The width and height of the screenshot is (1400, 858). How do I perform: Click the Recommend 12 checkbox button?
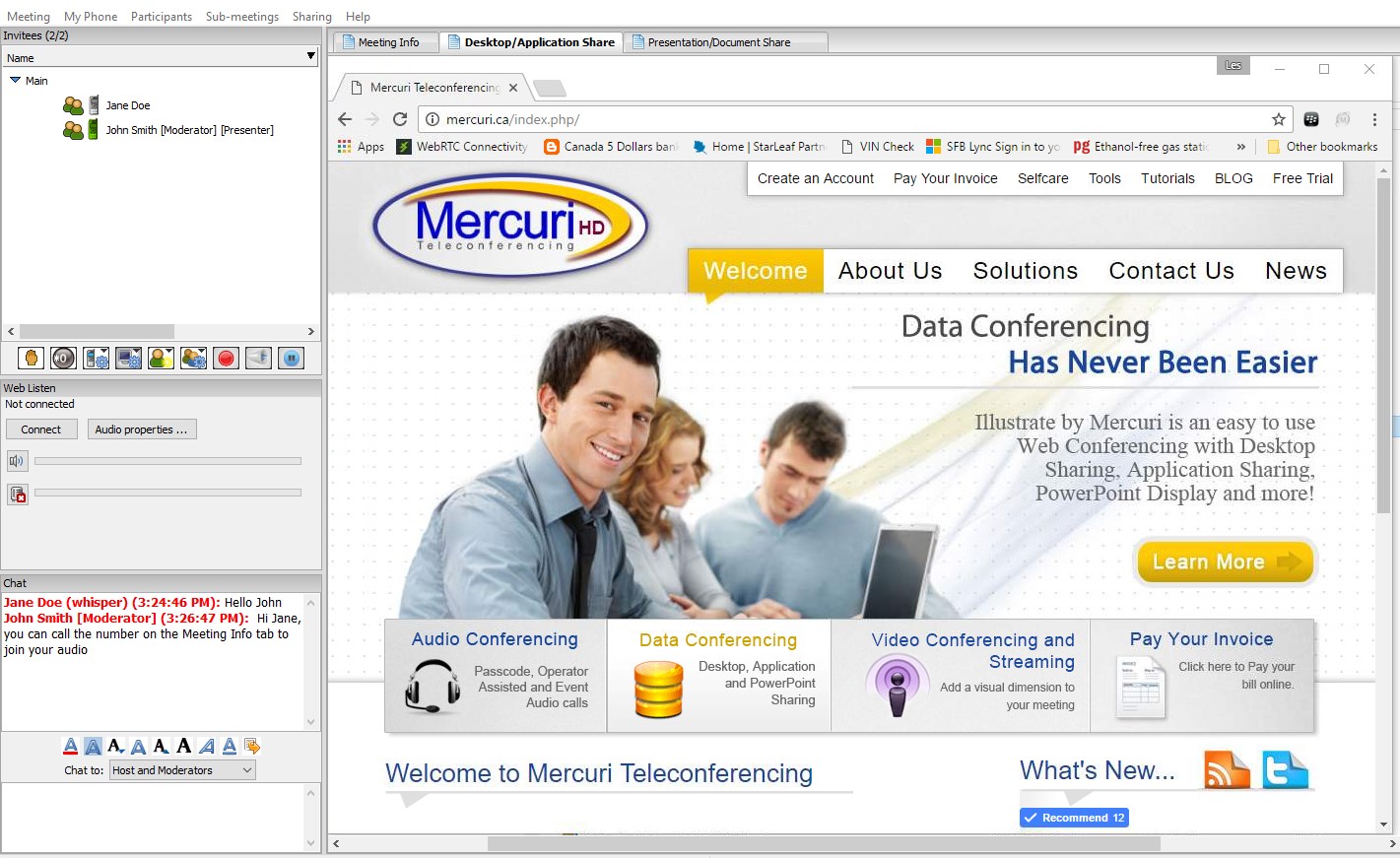(x=1074, y=818)
